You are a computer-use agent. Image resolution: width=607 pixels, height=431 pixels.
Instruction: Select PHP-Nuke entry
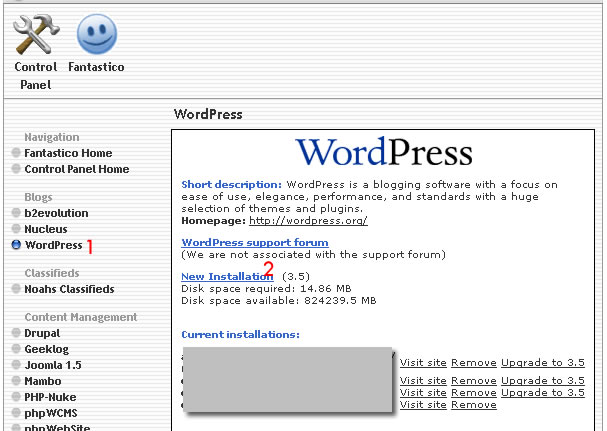click(50, 397)
